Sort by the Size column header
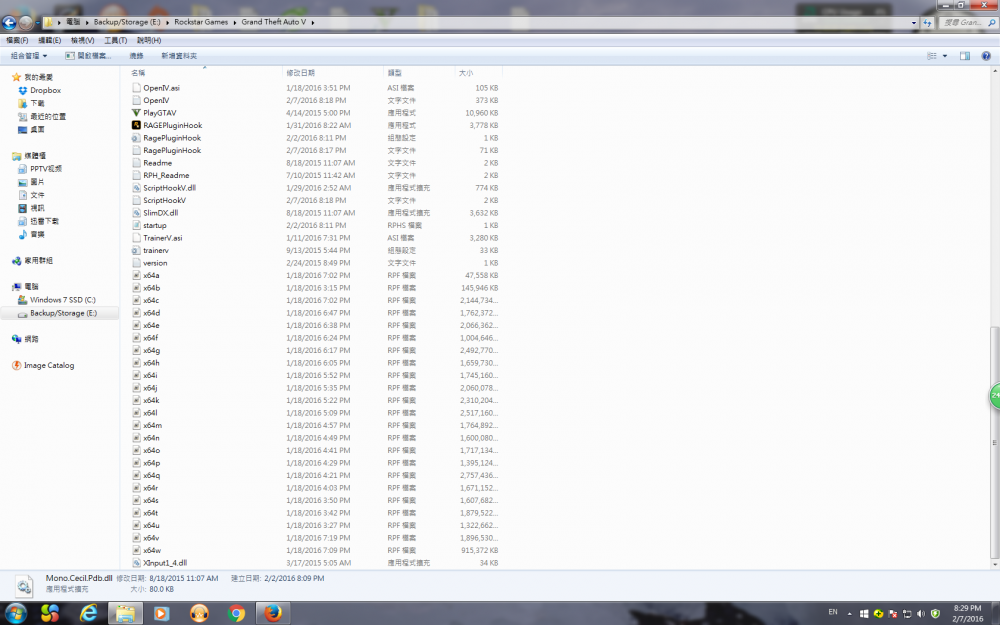Image resolution: width=1000 pixels, height=625 pixels. tap(478, 73)
